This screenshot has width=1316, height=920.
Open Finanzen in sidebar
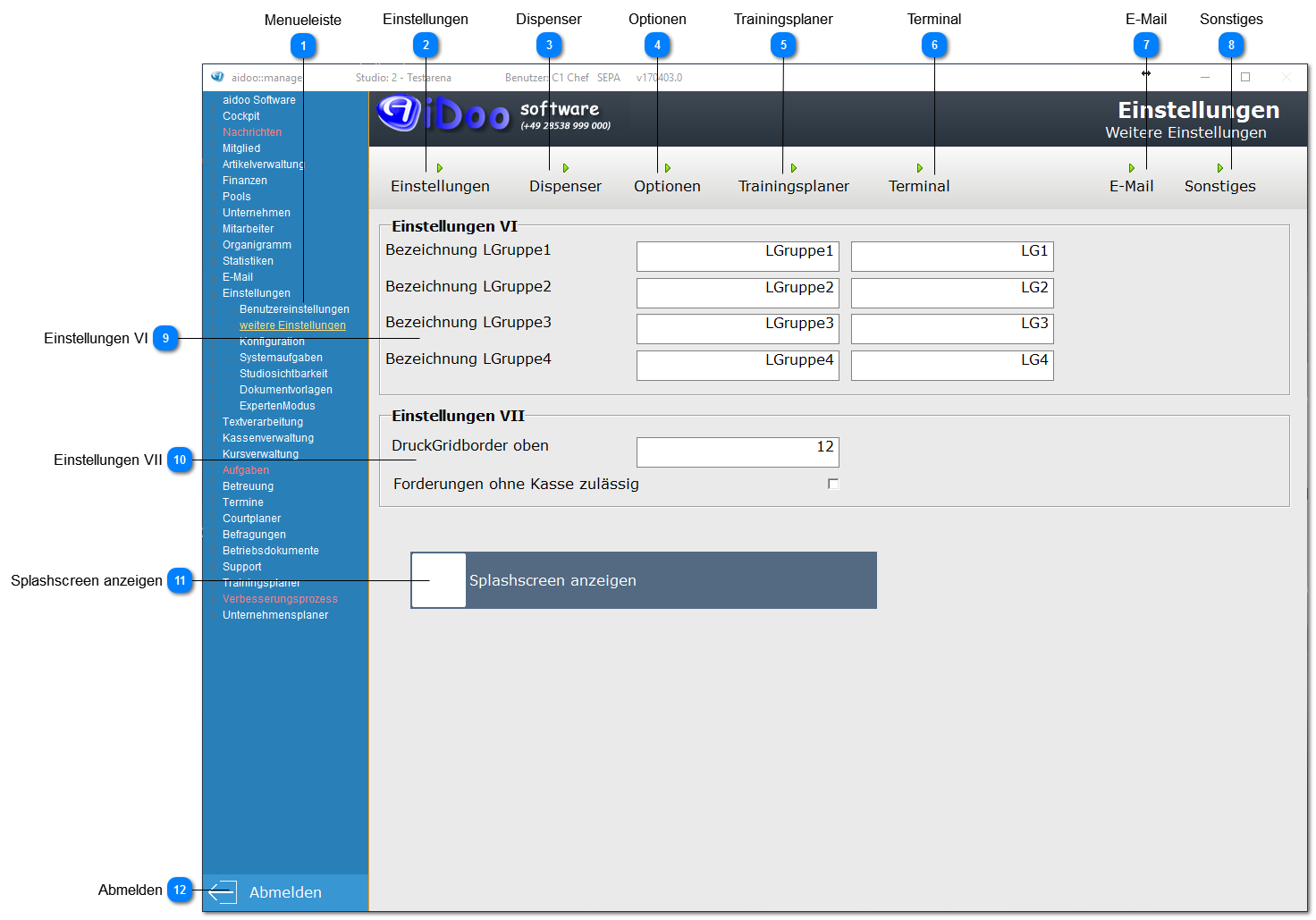(x=245, y=181)
